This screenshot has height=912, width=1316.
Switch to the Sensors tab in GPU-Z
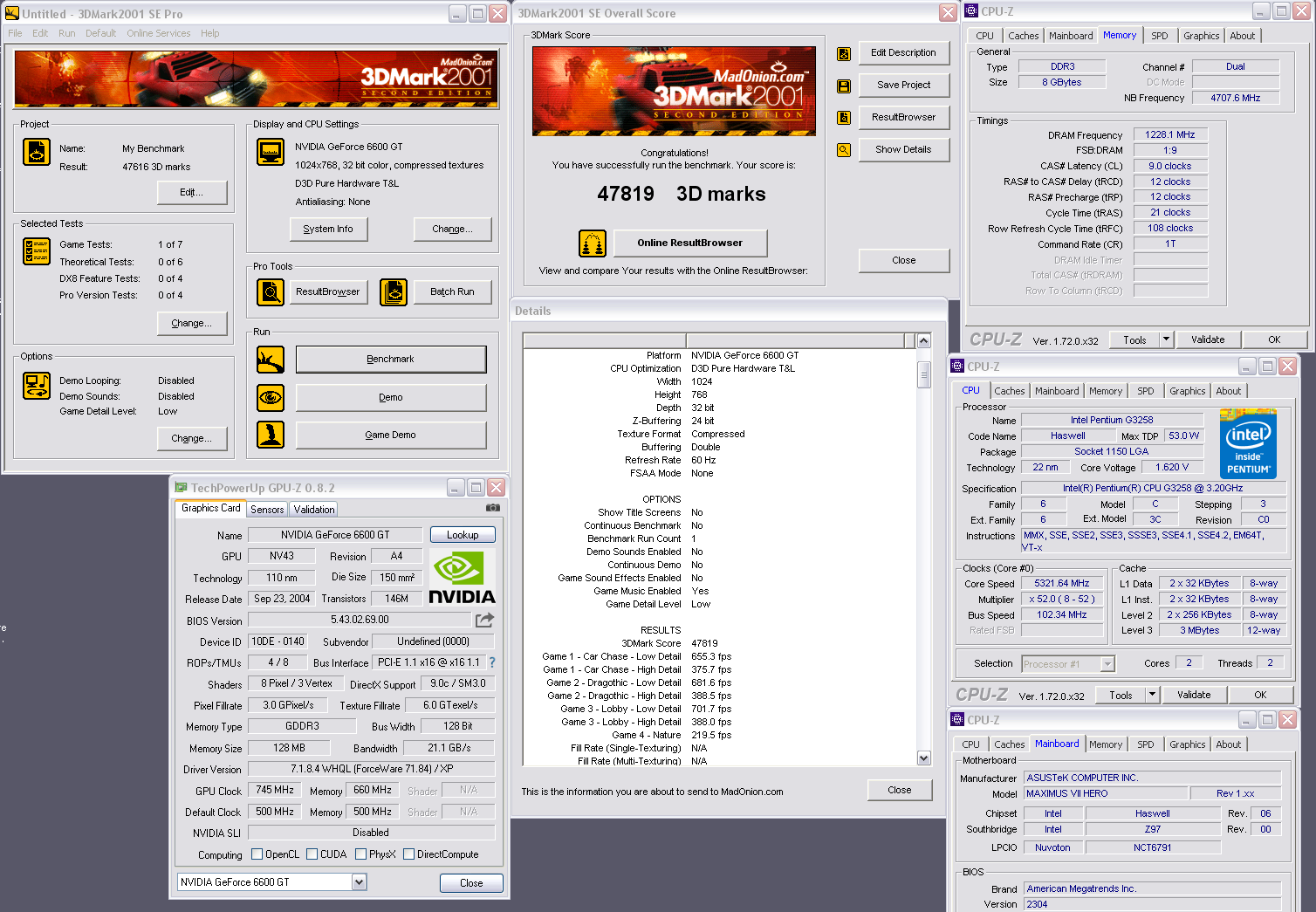tap(267, 510)
